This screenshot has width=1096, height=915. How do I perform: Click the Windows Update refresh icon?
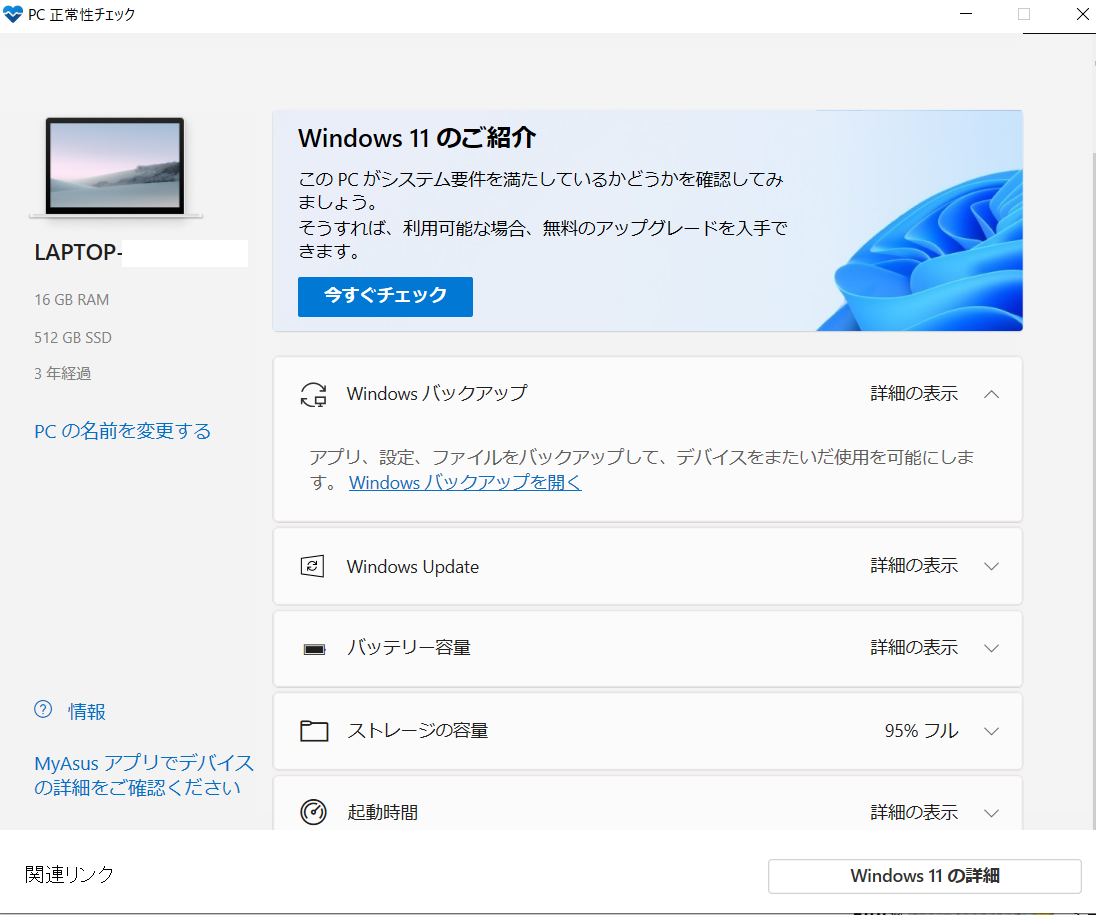tap(313, 567)
